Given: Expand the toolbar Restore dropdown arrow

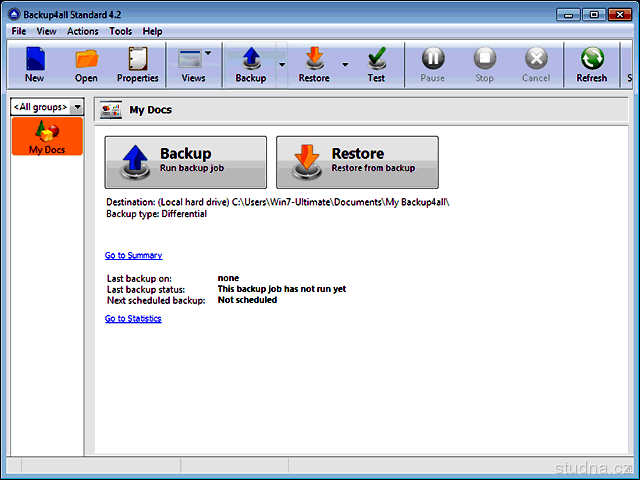Looking at the screenshot, I should [x=345, y=64].
